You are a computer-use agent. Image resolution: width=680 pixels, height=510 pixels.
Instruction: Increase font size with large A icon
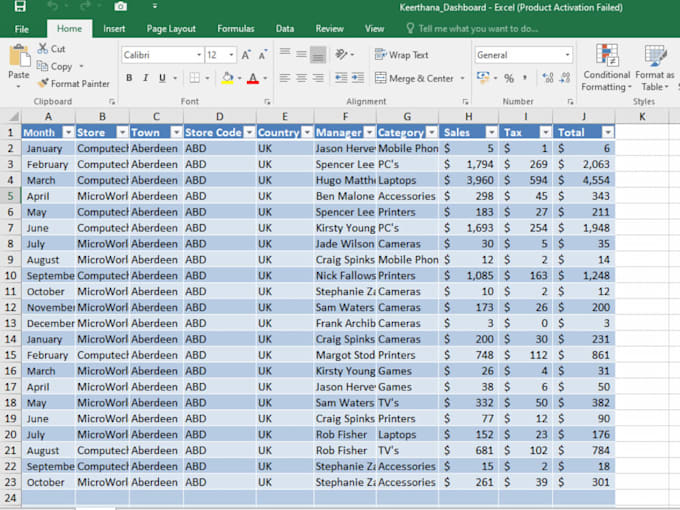pyautogui.click(x=246, y=55)
